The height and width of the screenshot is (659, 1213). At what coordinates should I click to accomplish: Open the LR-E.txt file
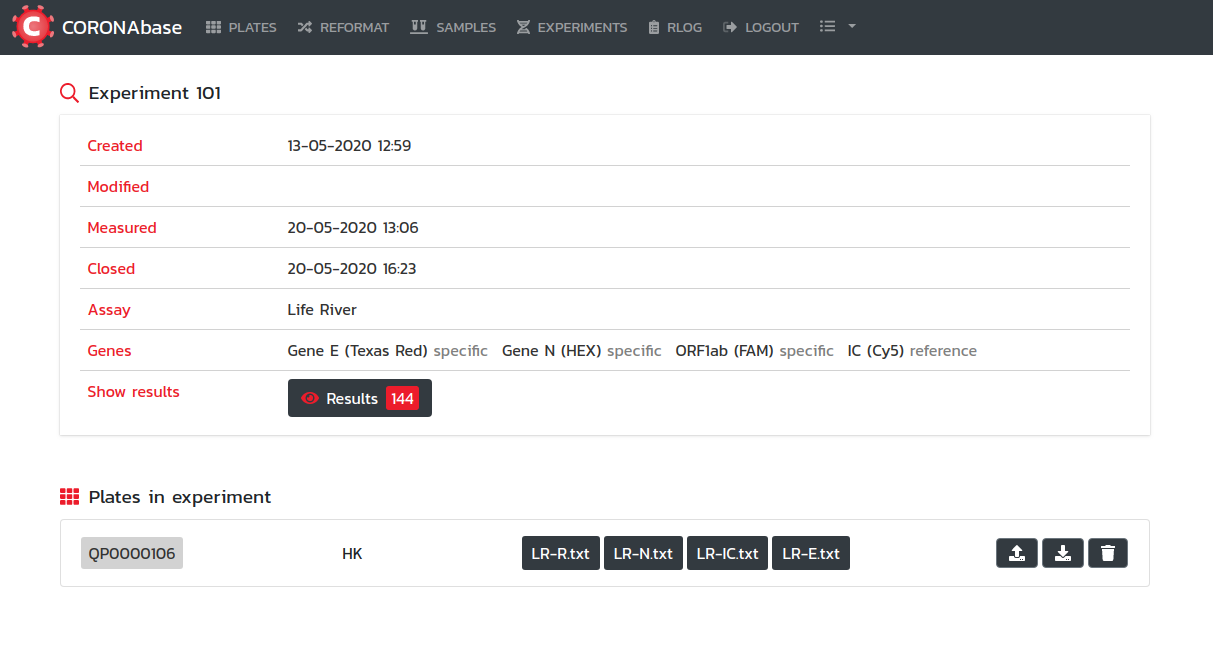(x=810, y=553)
